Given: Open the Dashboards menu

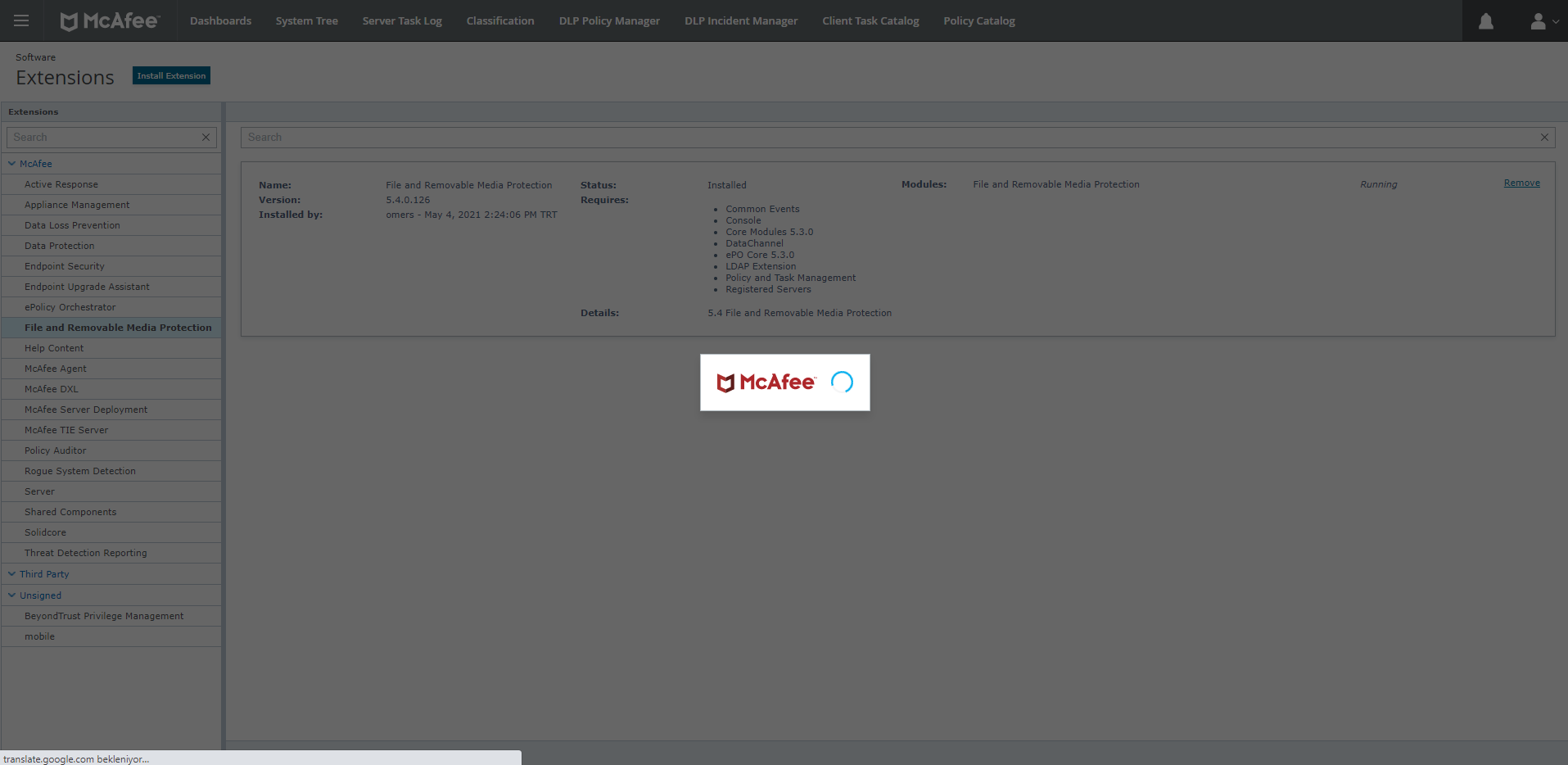Looking at the screenshot, I should pyautogui.click(x=220, y=21).
